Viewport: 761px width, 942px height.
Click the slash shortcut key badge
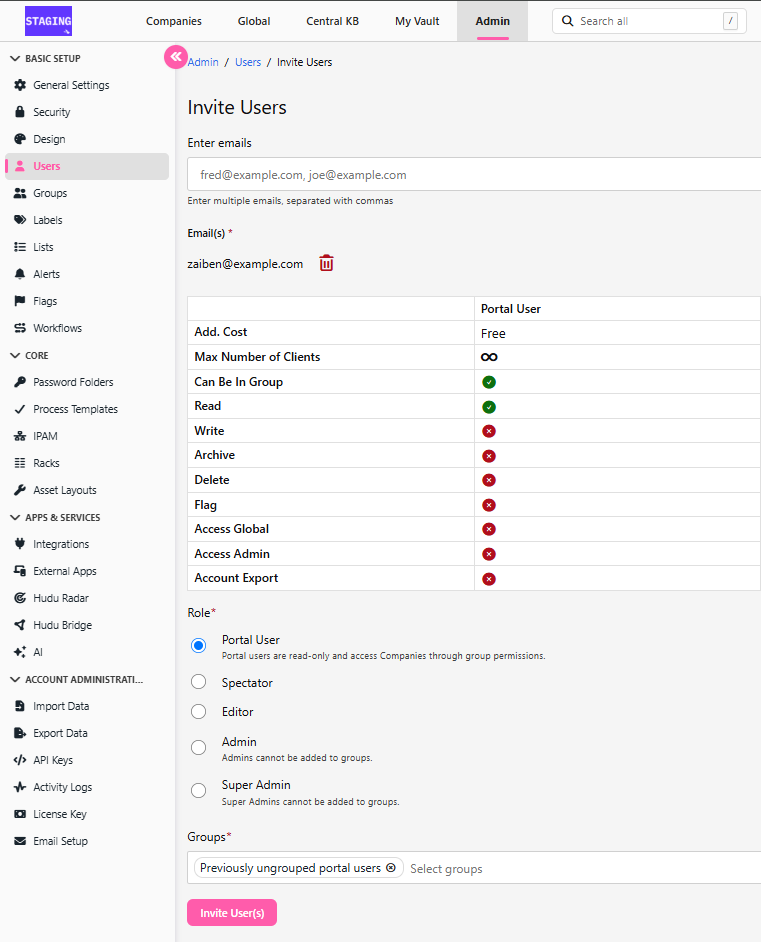pyautogui.click(x=730, y=21)
